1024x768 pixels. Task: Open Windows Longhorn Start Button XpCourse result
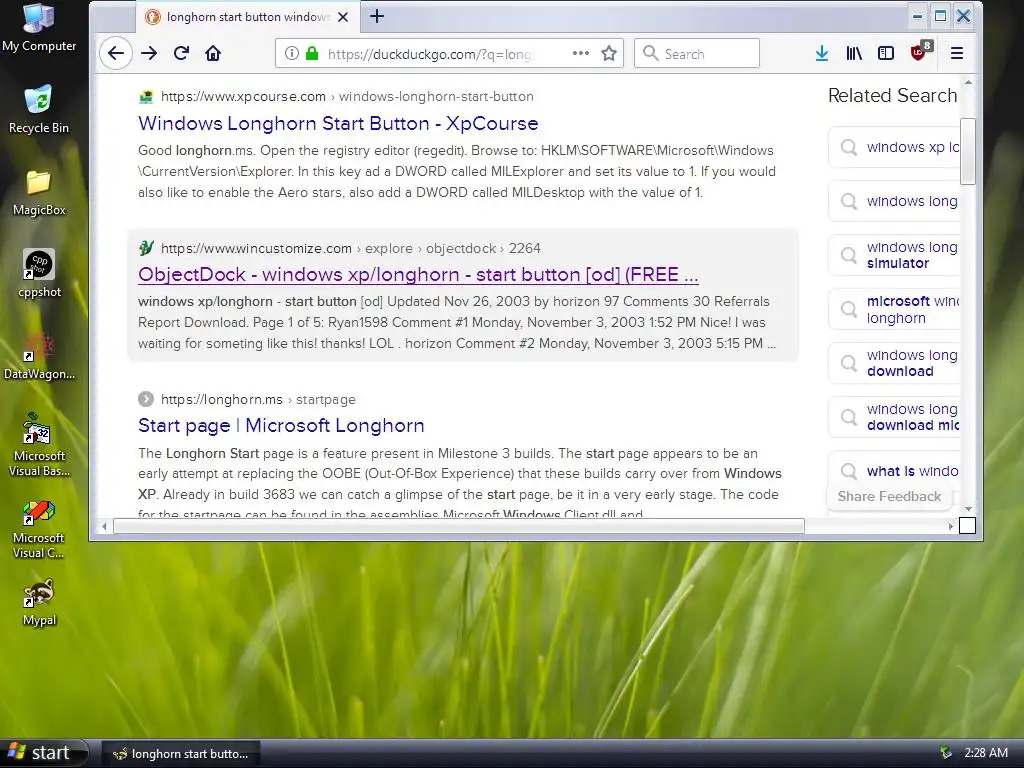pyautogui.click(x=338, y=123)
